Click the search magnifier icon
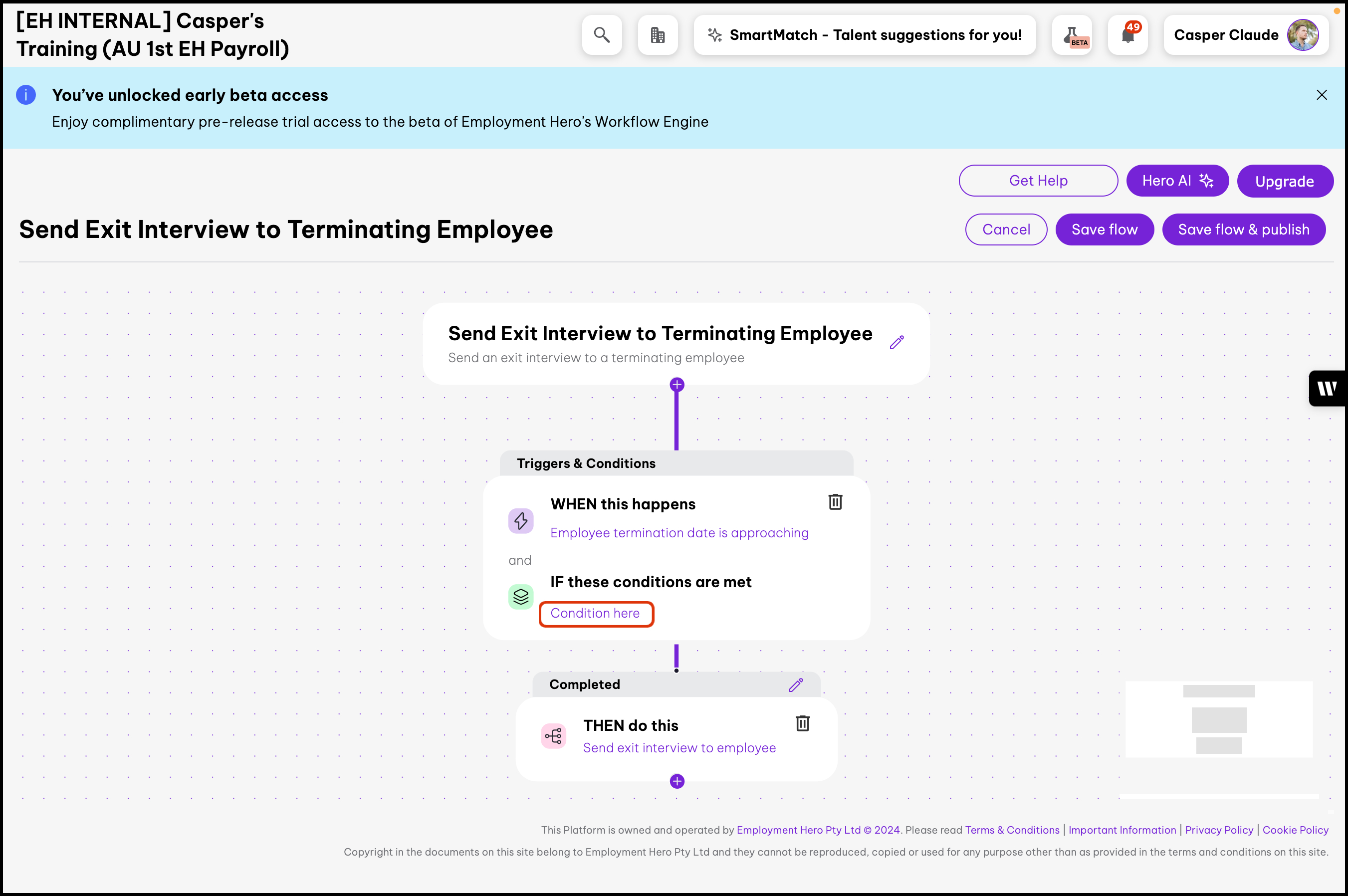 [601, 35]
